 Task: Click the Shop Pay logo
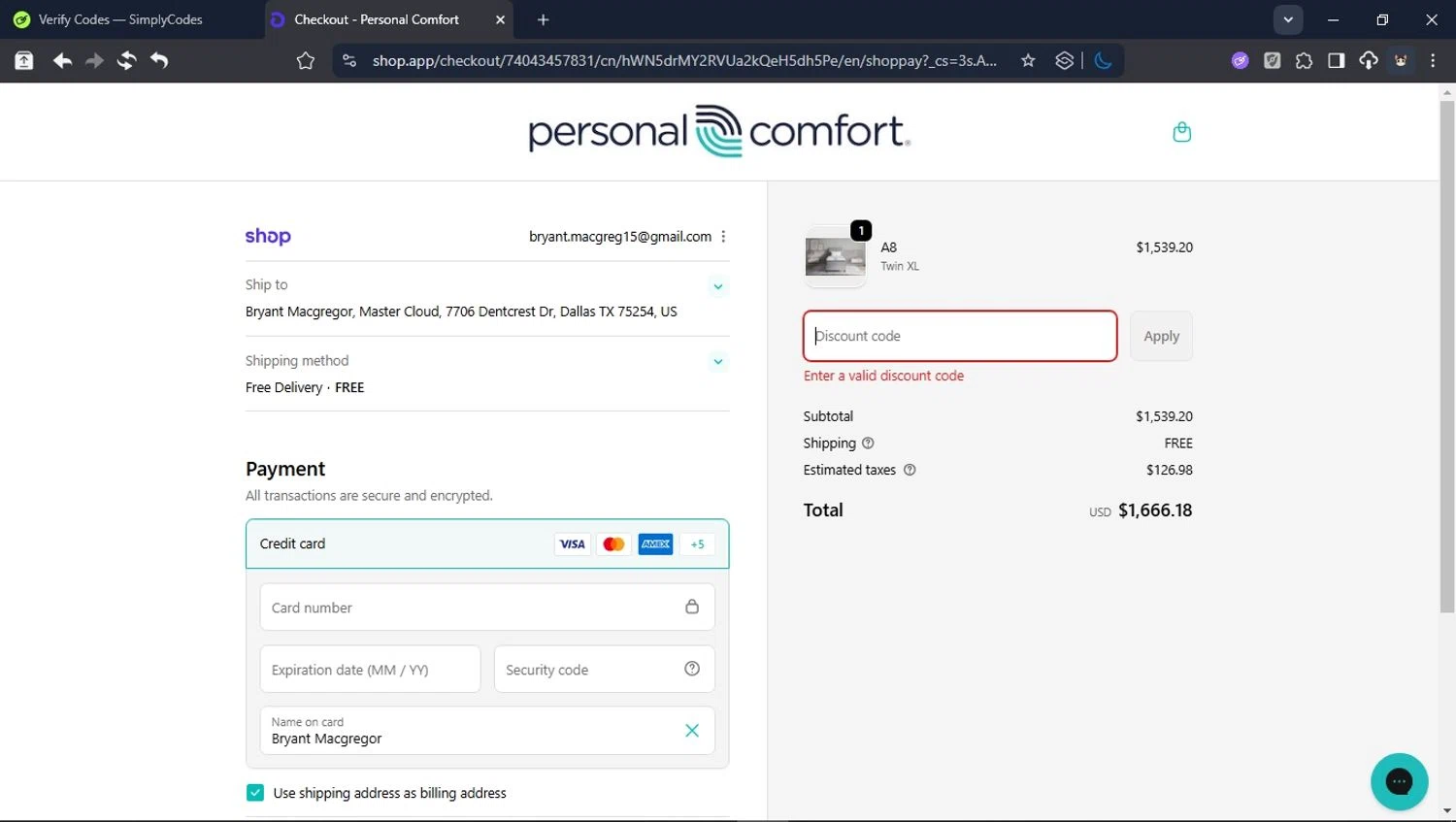[268, 236]
